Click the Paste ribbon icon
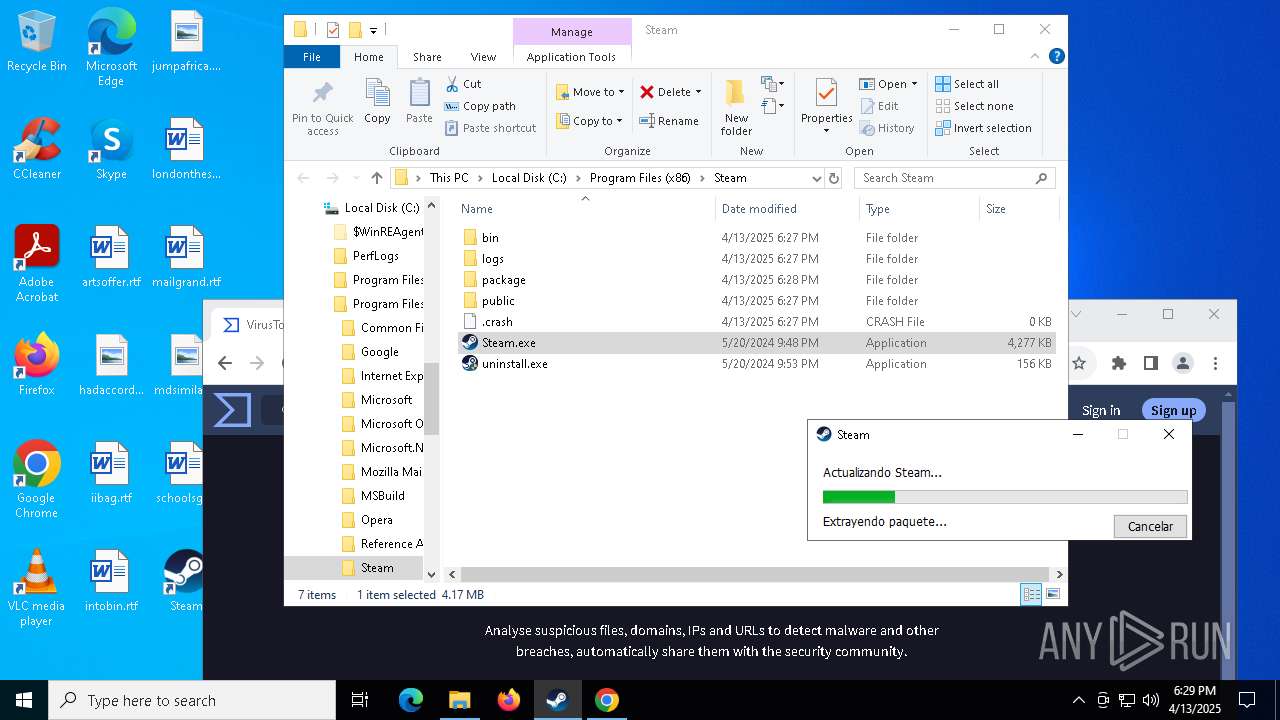The width and height of the screenshot is (1280, 720). coord(419,102)
